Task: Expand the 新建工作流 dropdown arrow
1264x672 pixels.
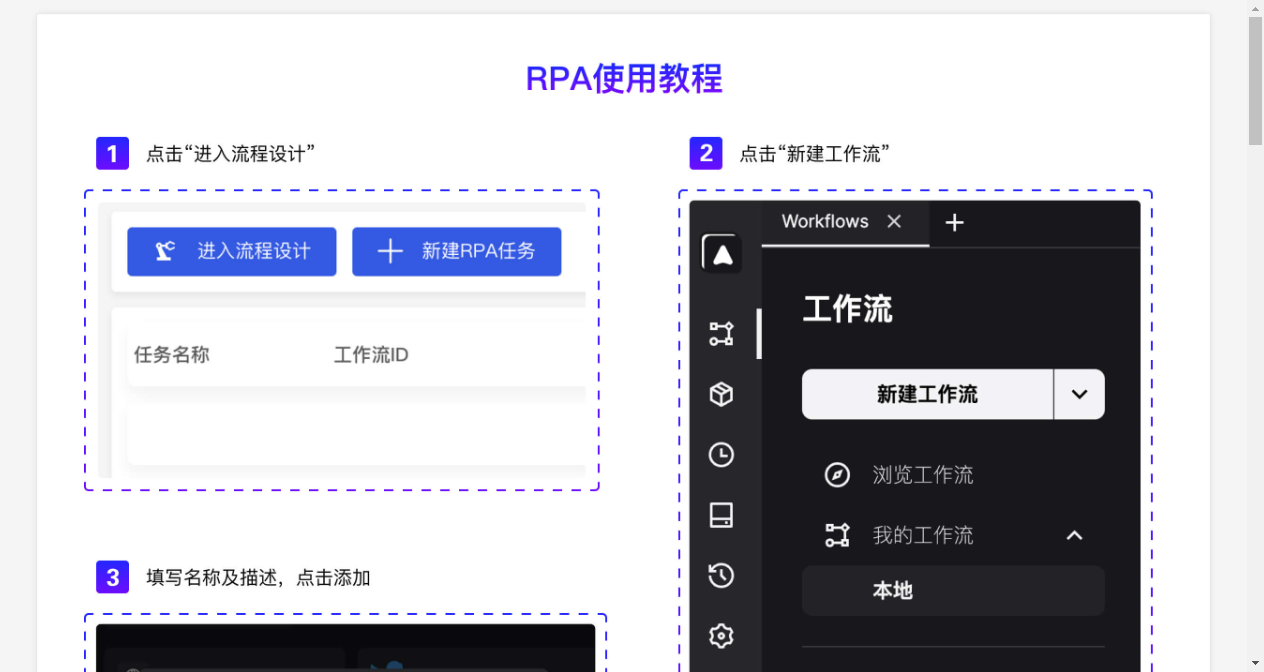Action: tap(1079, 394)
